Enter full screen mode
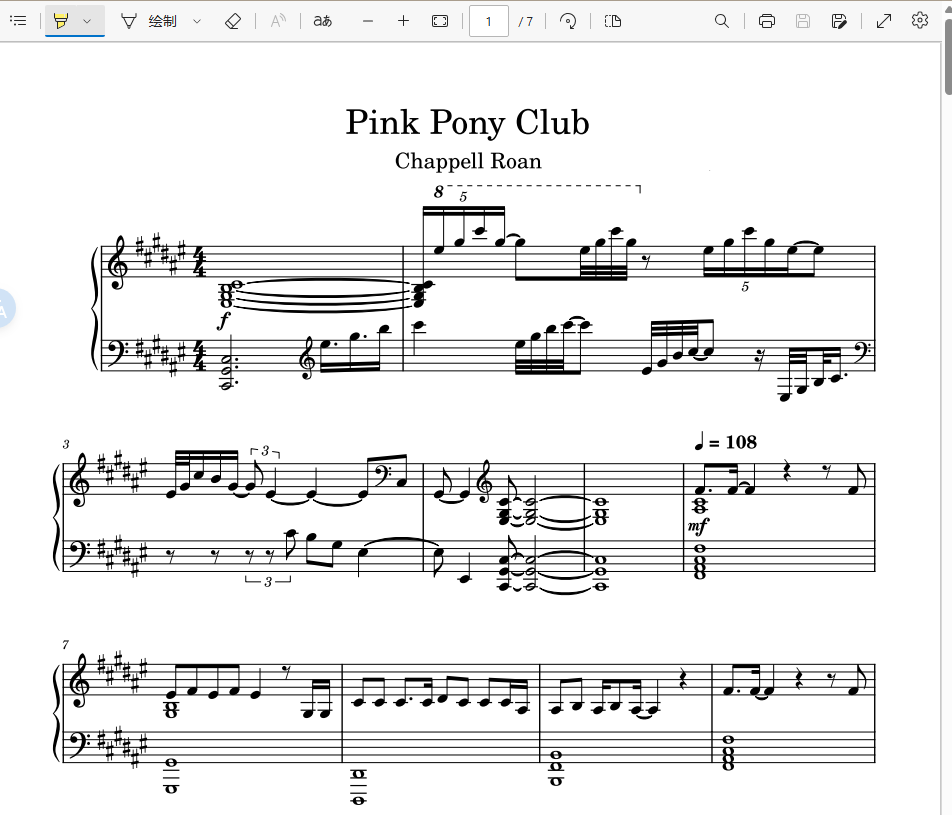The image size is (952, 815). [x=884, y=21]
